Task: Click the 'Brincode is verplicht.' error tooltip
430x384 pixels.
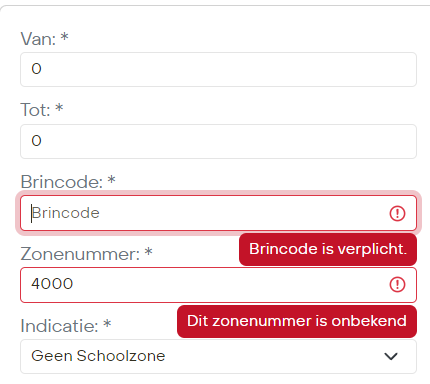Action: point(328,249)
